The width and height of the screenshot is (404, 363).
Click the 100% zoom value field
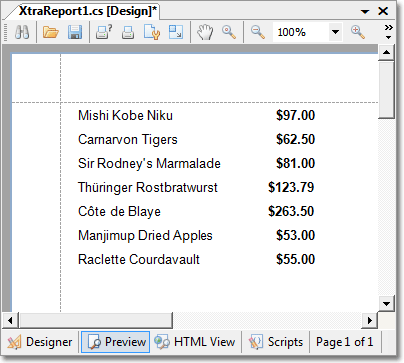click(301, 32)
